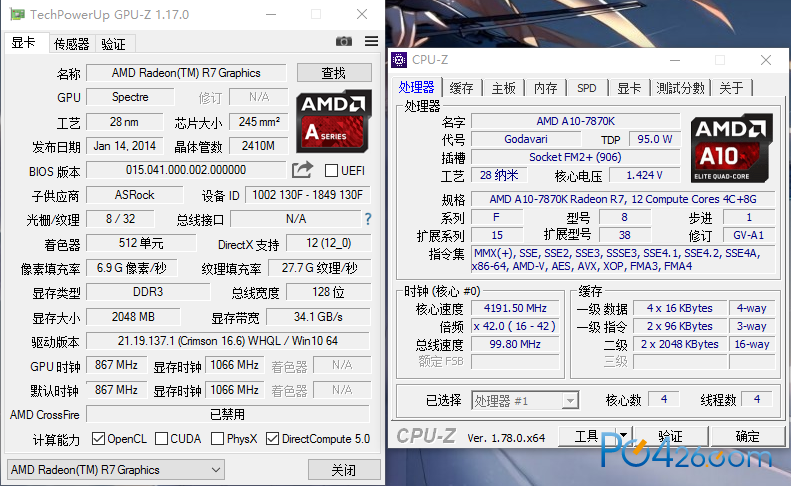Toggle the OpenCL checkbox
This screenshot has width=791, height=486.
click(98, 439)
